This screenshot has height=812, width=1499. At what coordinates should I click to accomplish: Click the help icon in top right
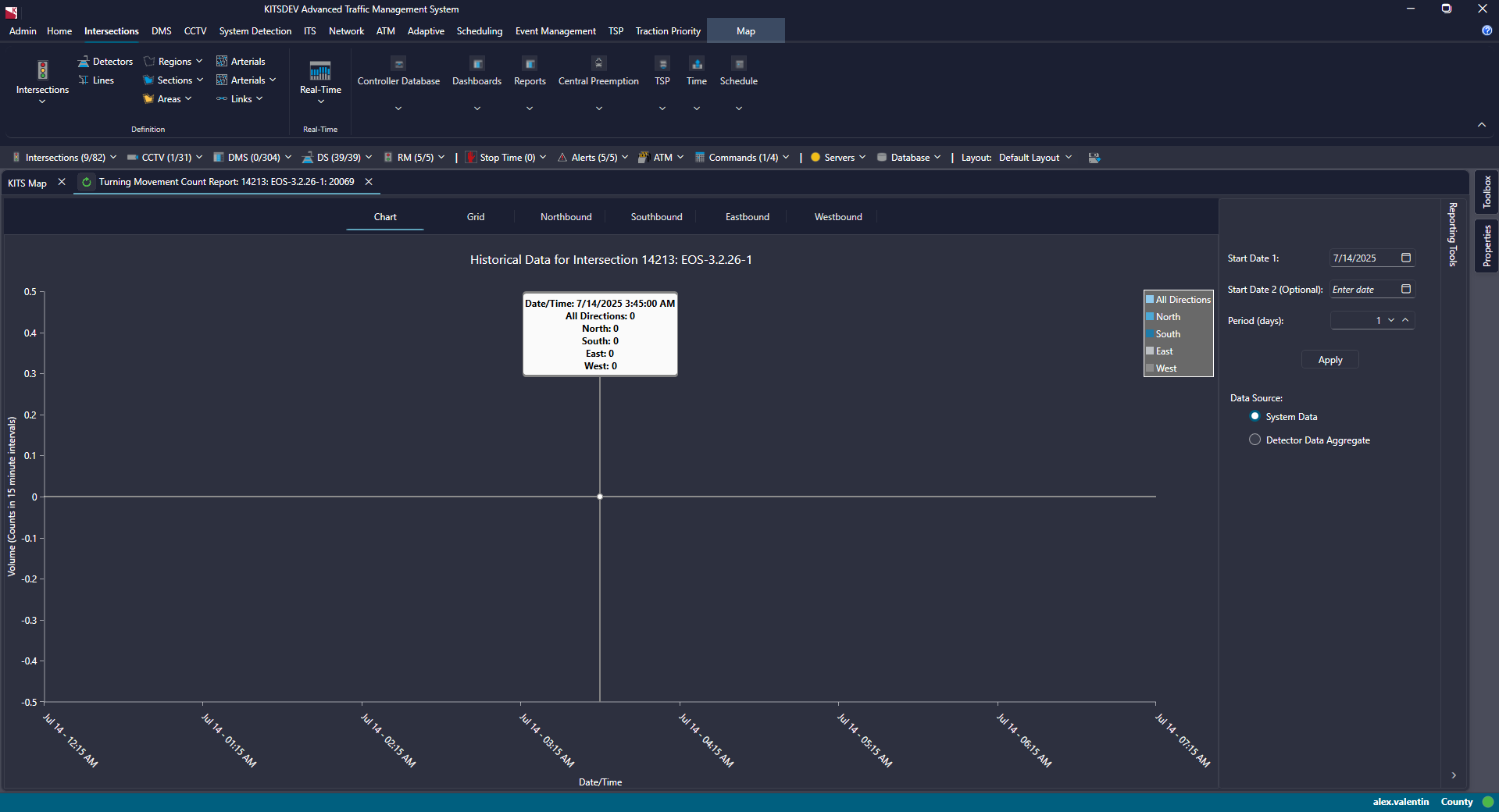[x=1487, y=30]
